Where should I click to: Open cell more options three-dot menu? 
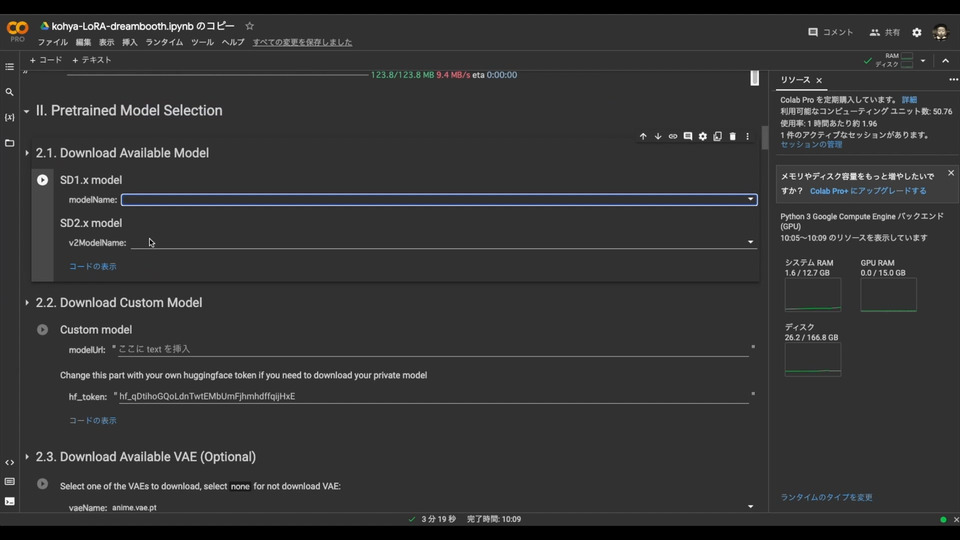click(747, 137)
